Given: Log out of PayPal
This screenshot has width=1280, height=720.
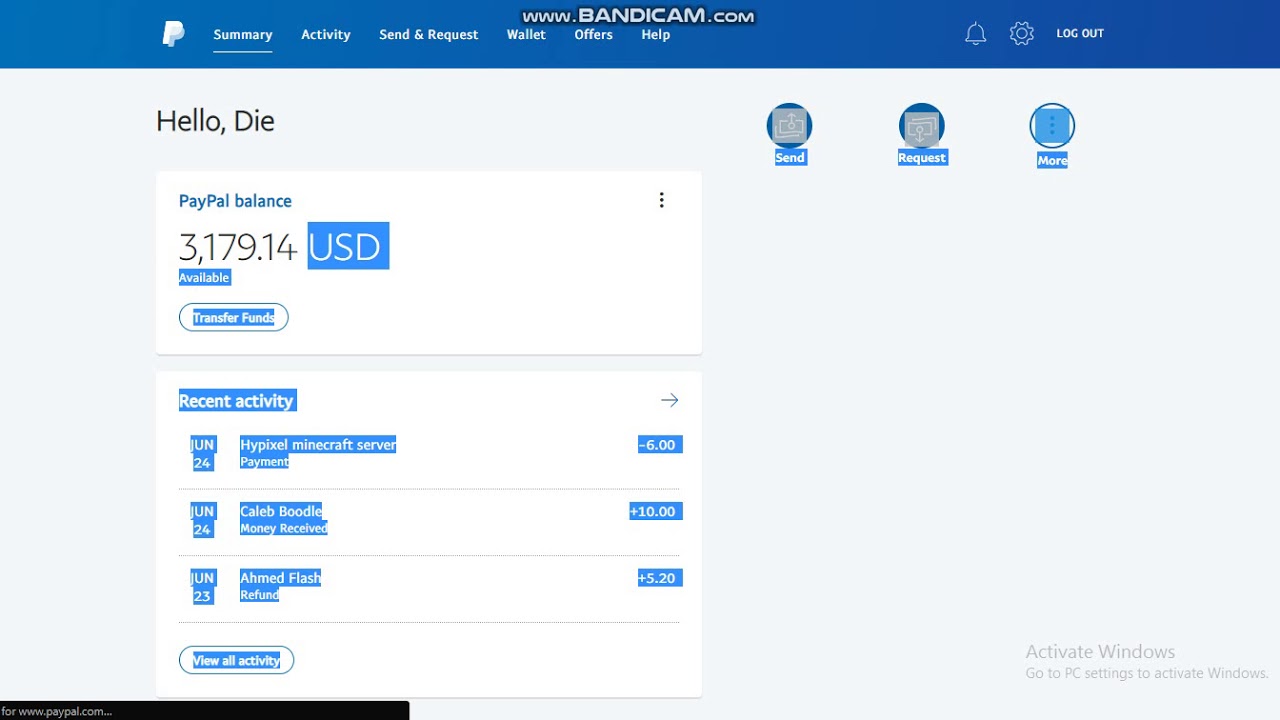Looking at the screenshot, I should [x=1080, y=33].
